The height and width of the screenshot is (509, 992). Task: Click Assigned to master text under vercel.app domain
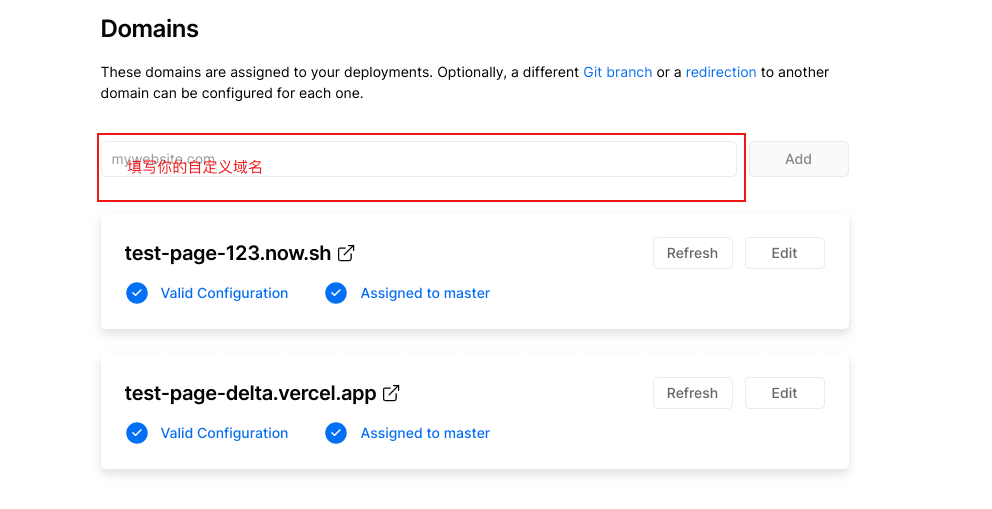(425, 433)
